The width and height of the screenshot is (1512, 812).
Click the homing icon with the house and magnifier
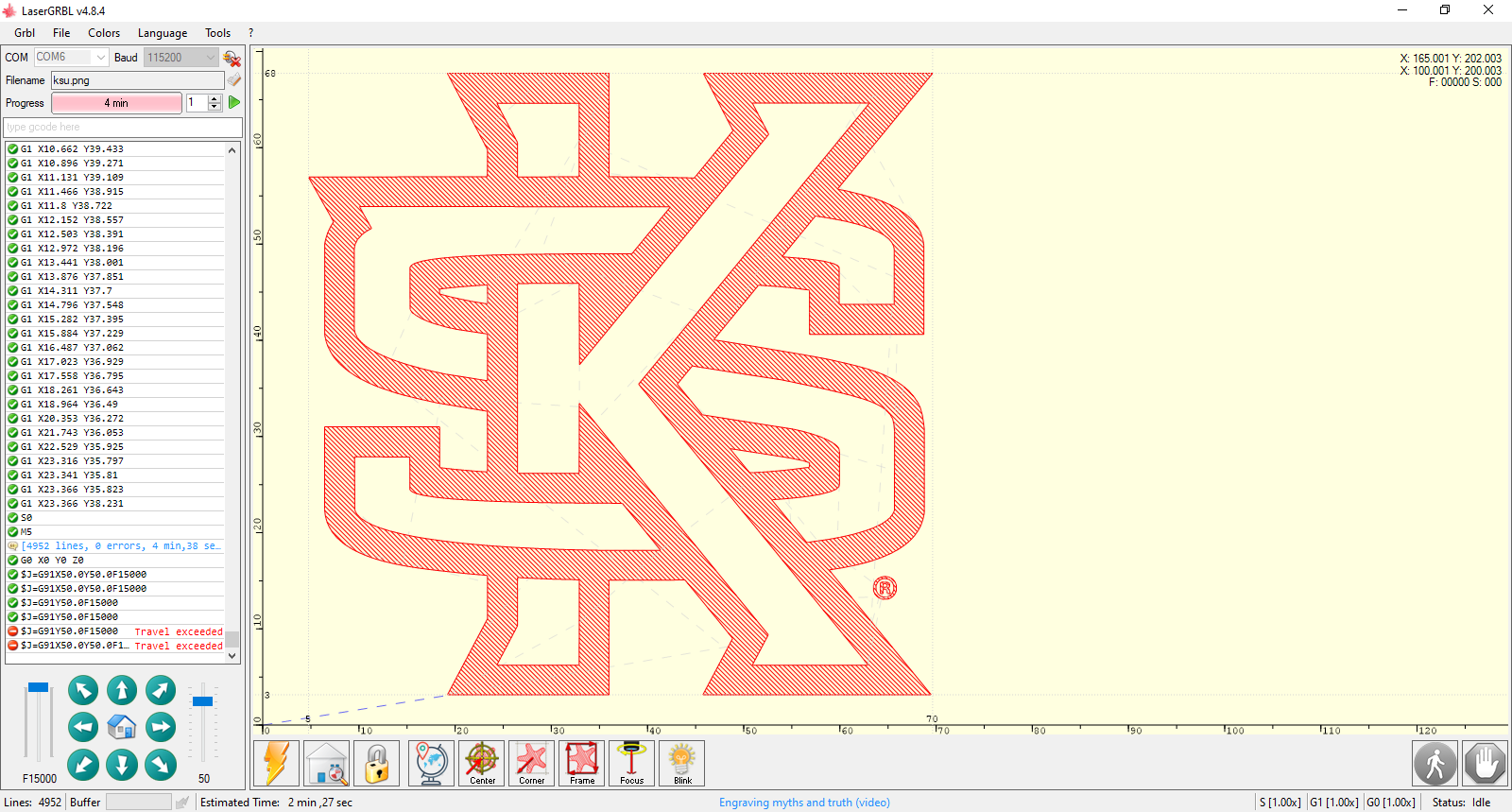tap(327, 763)
